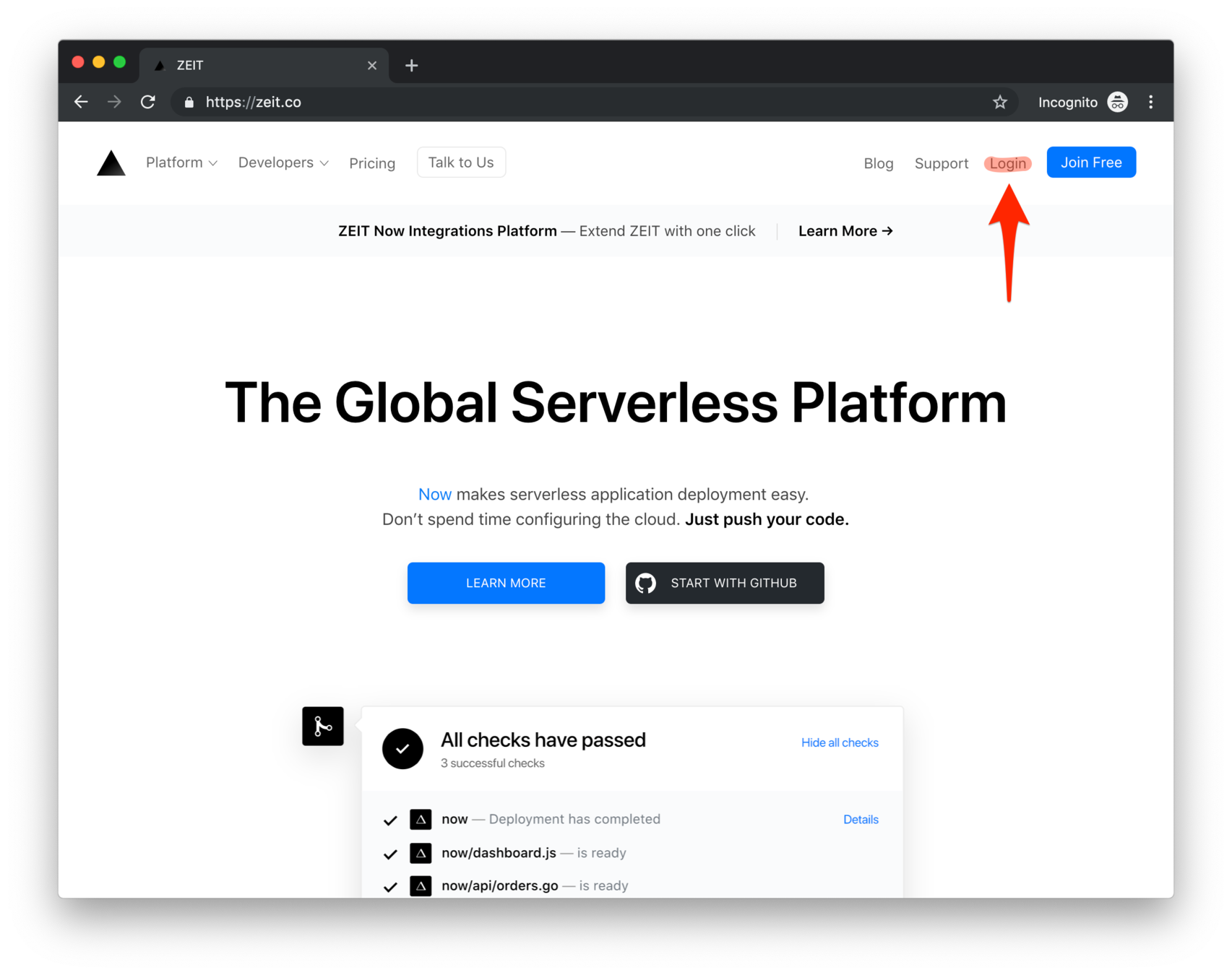Click the checkmark for now/api/orders.go row
1232x975 pixels.
(390, 887)
